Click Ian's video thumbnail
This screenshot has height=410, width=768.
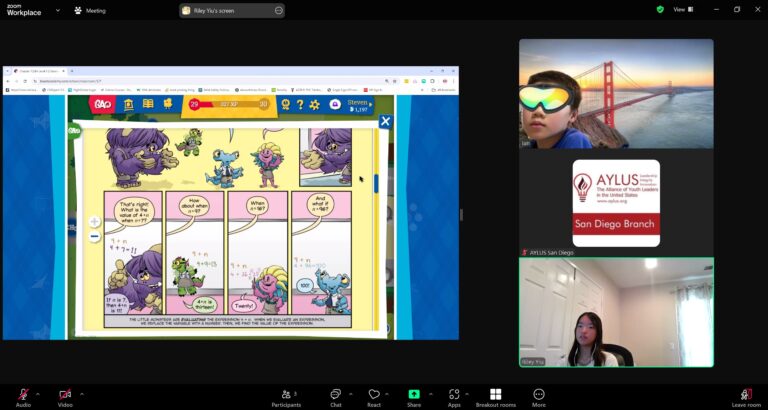(x=616, y=94)
